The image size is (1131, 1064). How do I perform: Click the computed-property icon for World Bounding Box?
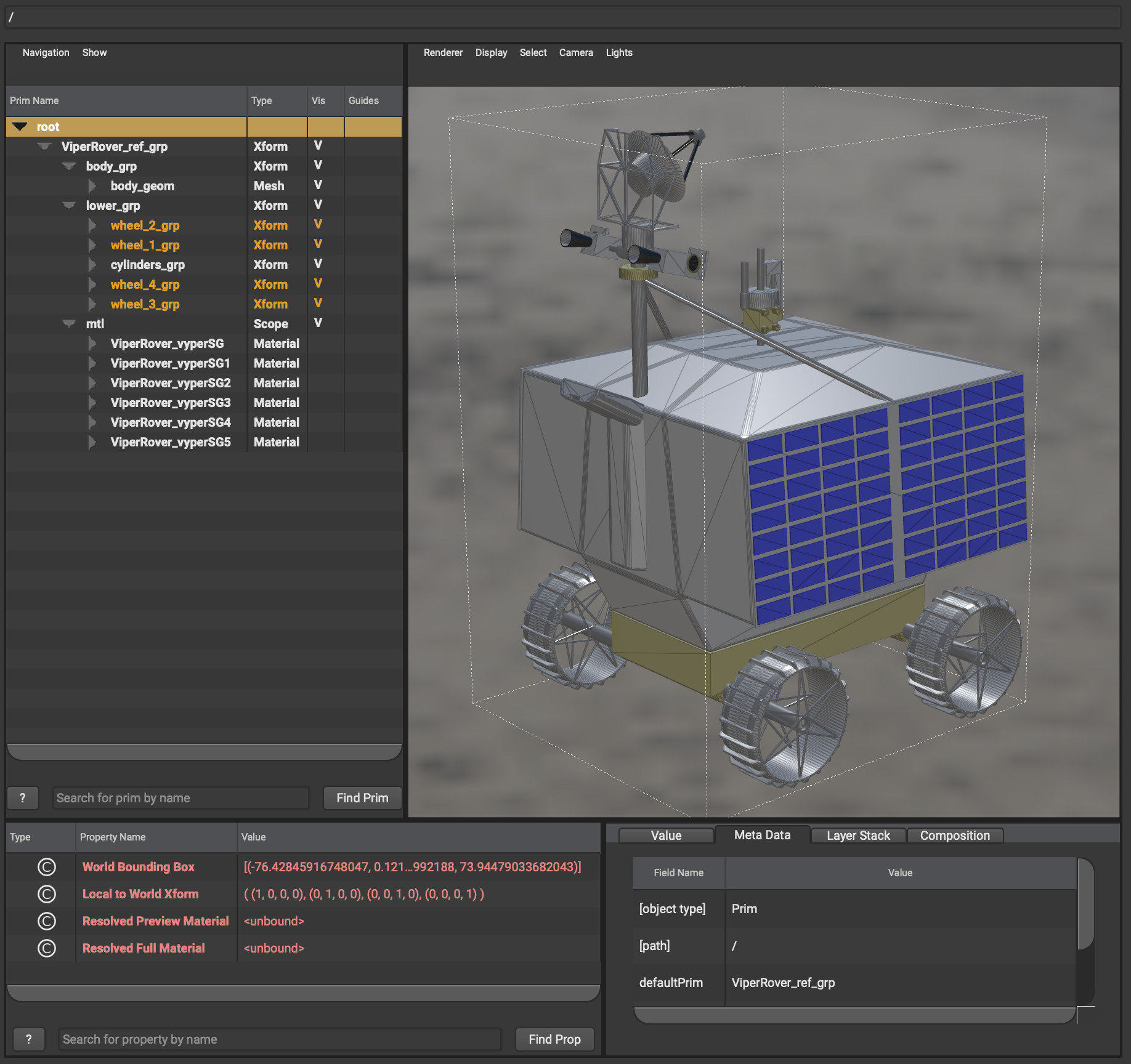point(47,867)
